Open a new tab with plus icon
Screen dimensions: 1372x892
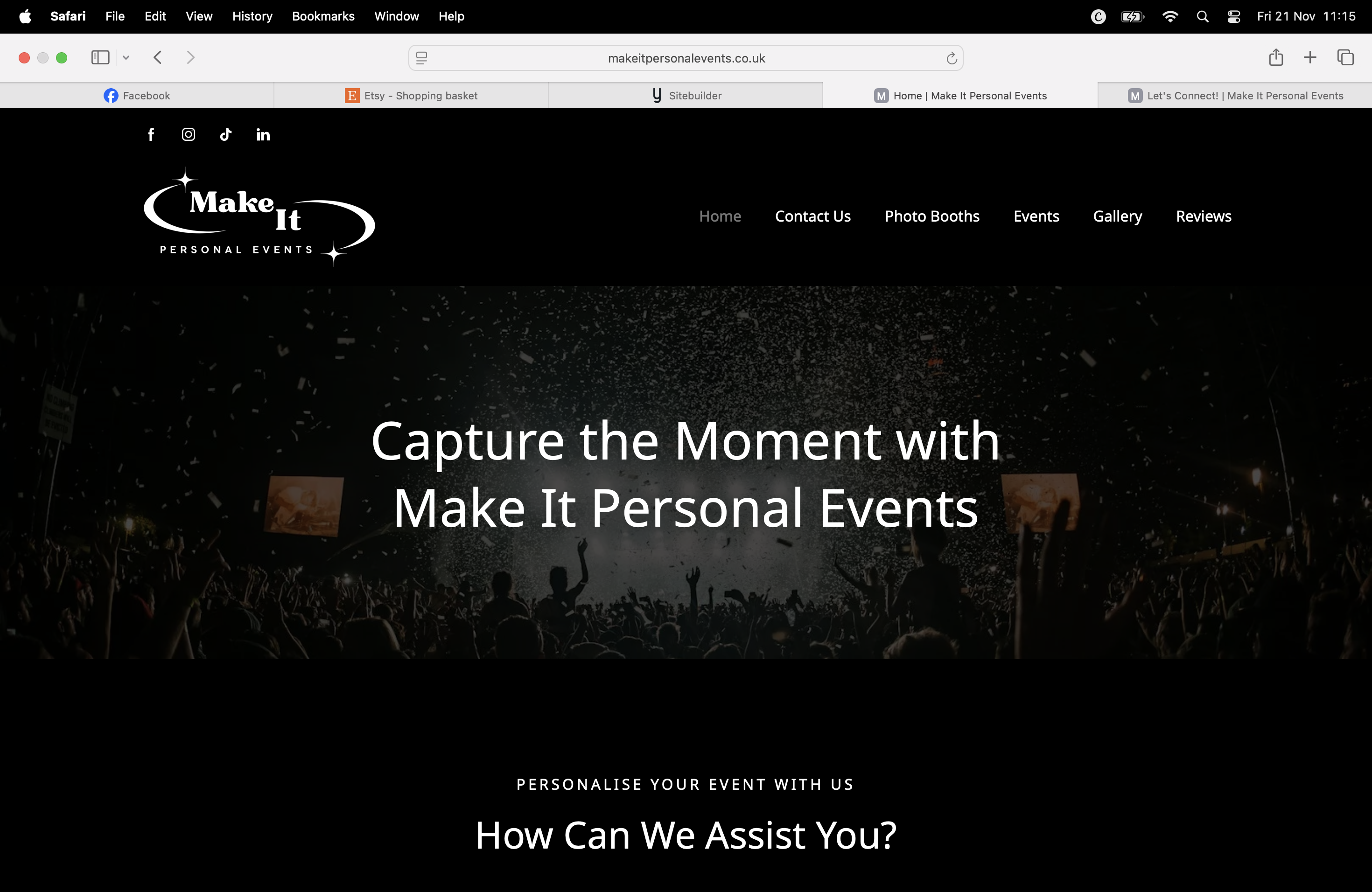(1310, 58)
